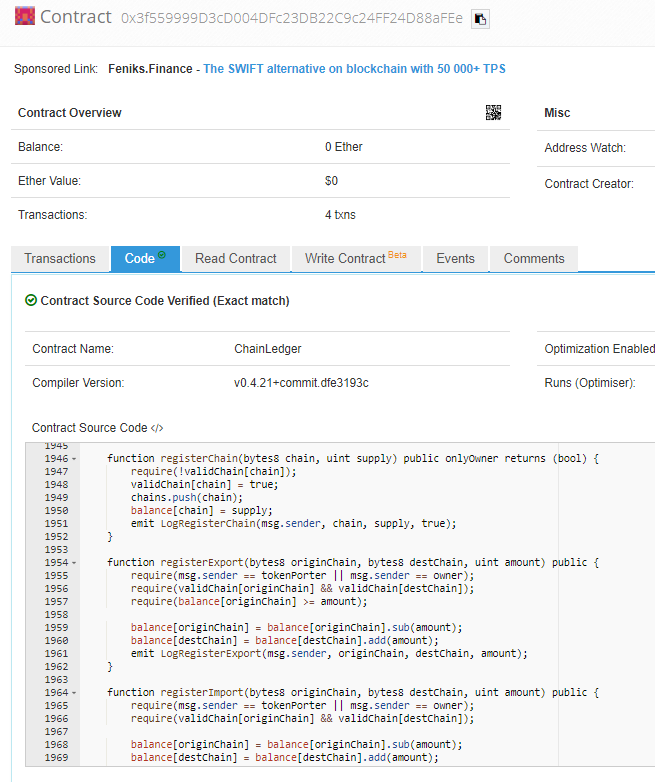Place cursor on 'chains.push(chain);' line
The width and height of the screenshot is (655, 782).
[187, 498]
